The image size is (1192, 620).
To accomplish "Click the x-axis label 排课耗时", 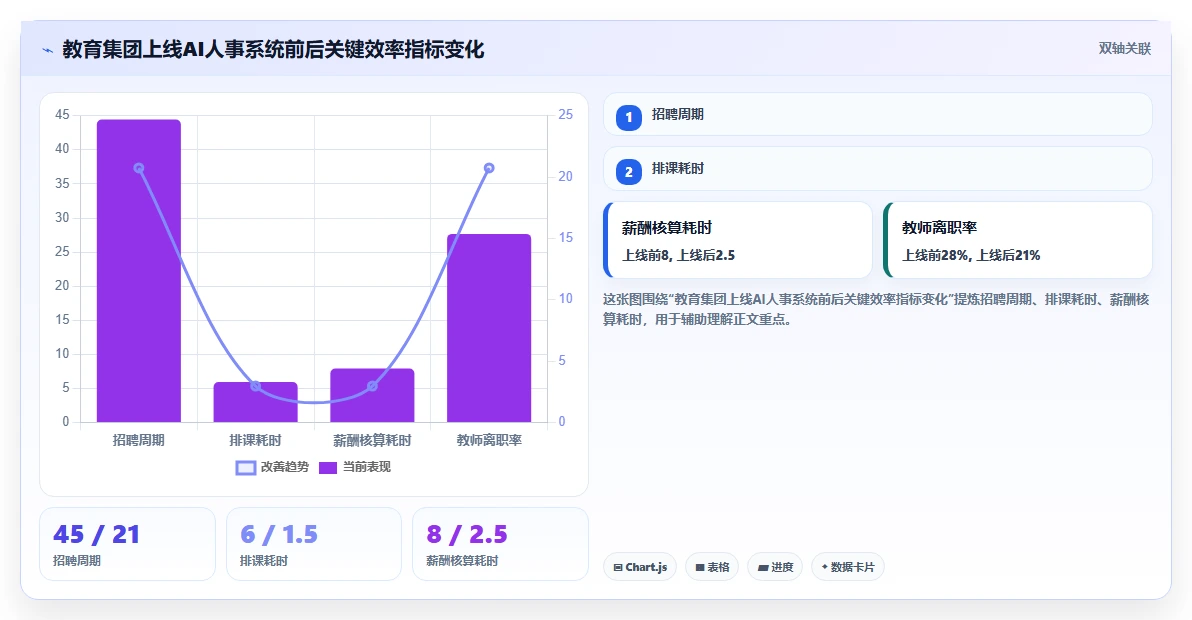I will point(255,440).
